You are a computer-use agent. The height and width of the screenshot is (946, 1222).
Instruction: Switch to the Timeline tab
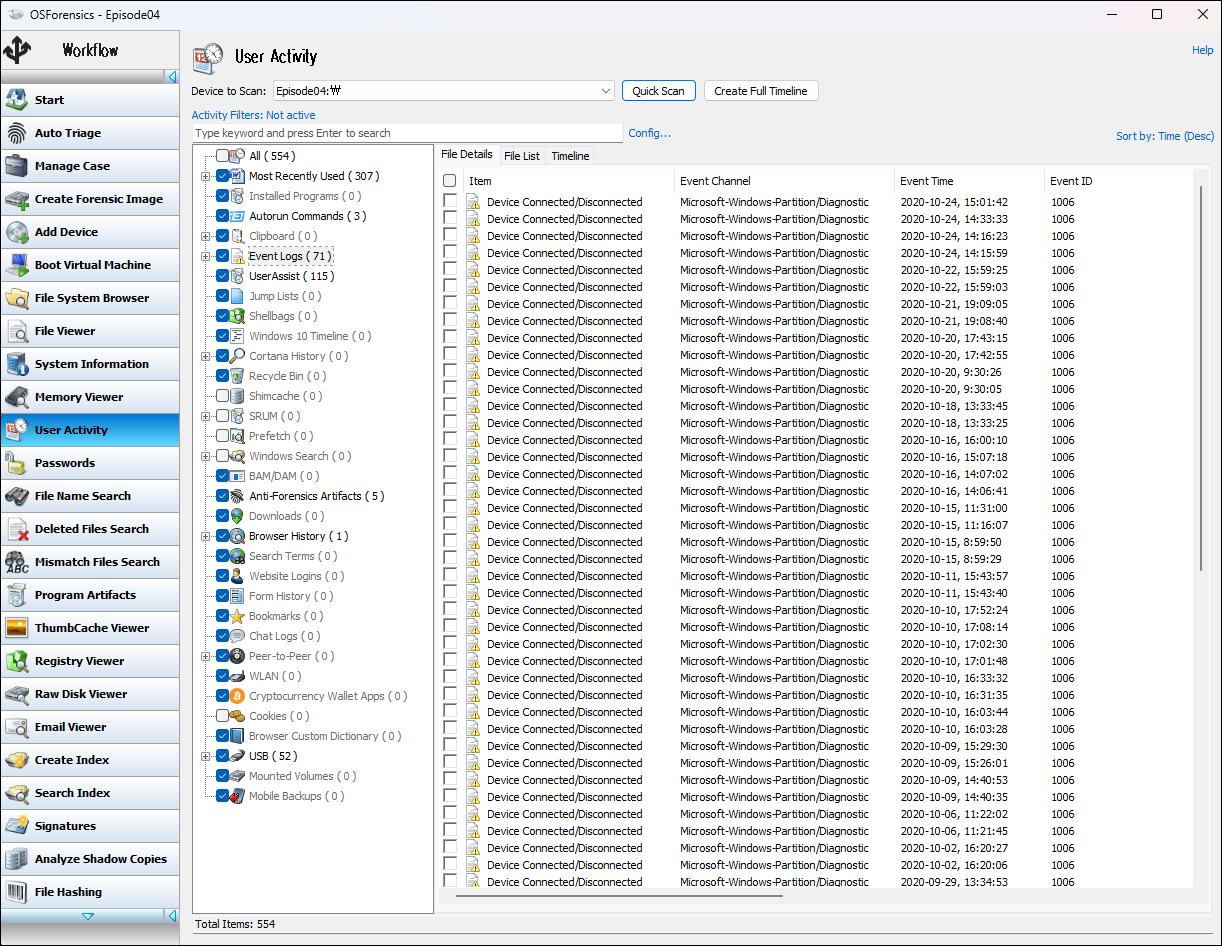(x=570, y=156)
